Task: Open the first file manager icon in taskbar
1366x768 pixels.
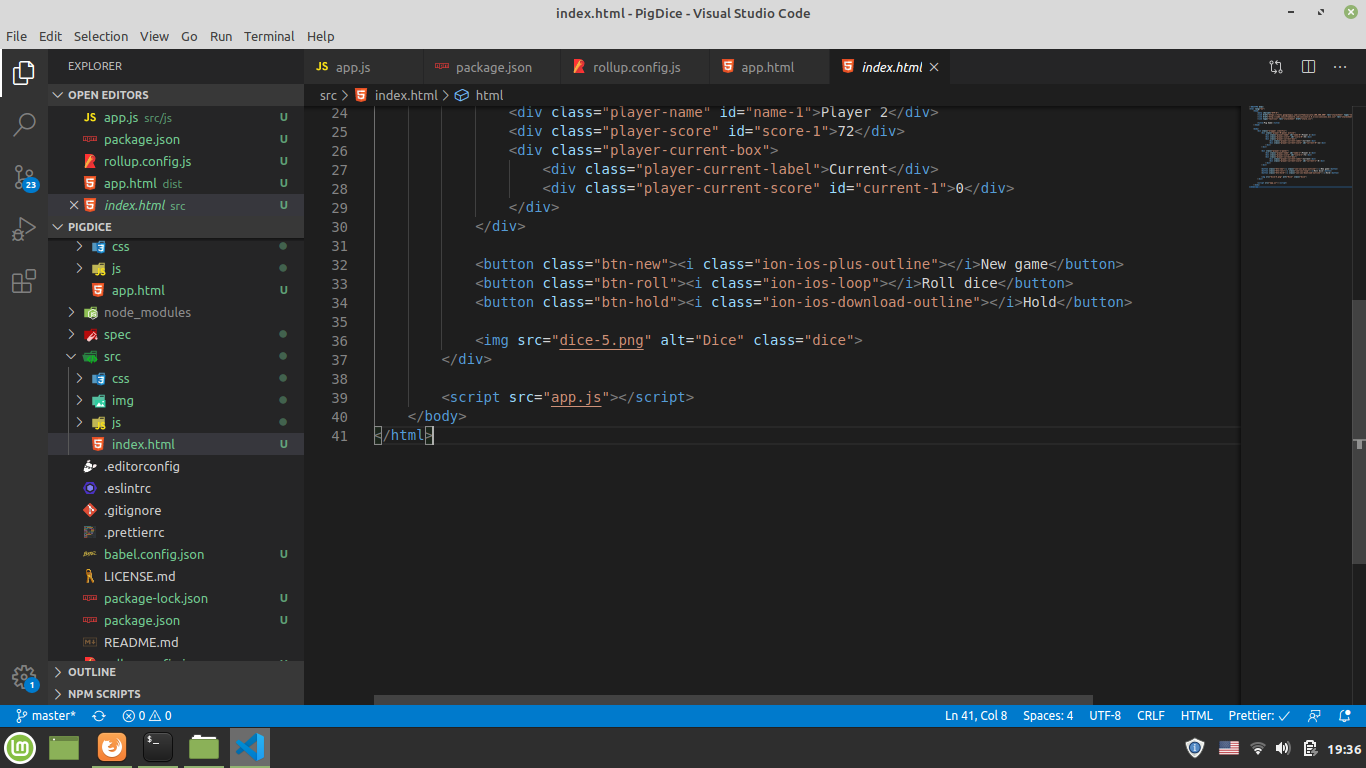Action: pos(64,747)
